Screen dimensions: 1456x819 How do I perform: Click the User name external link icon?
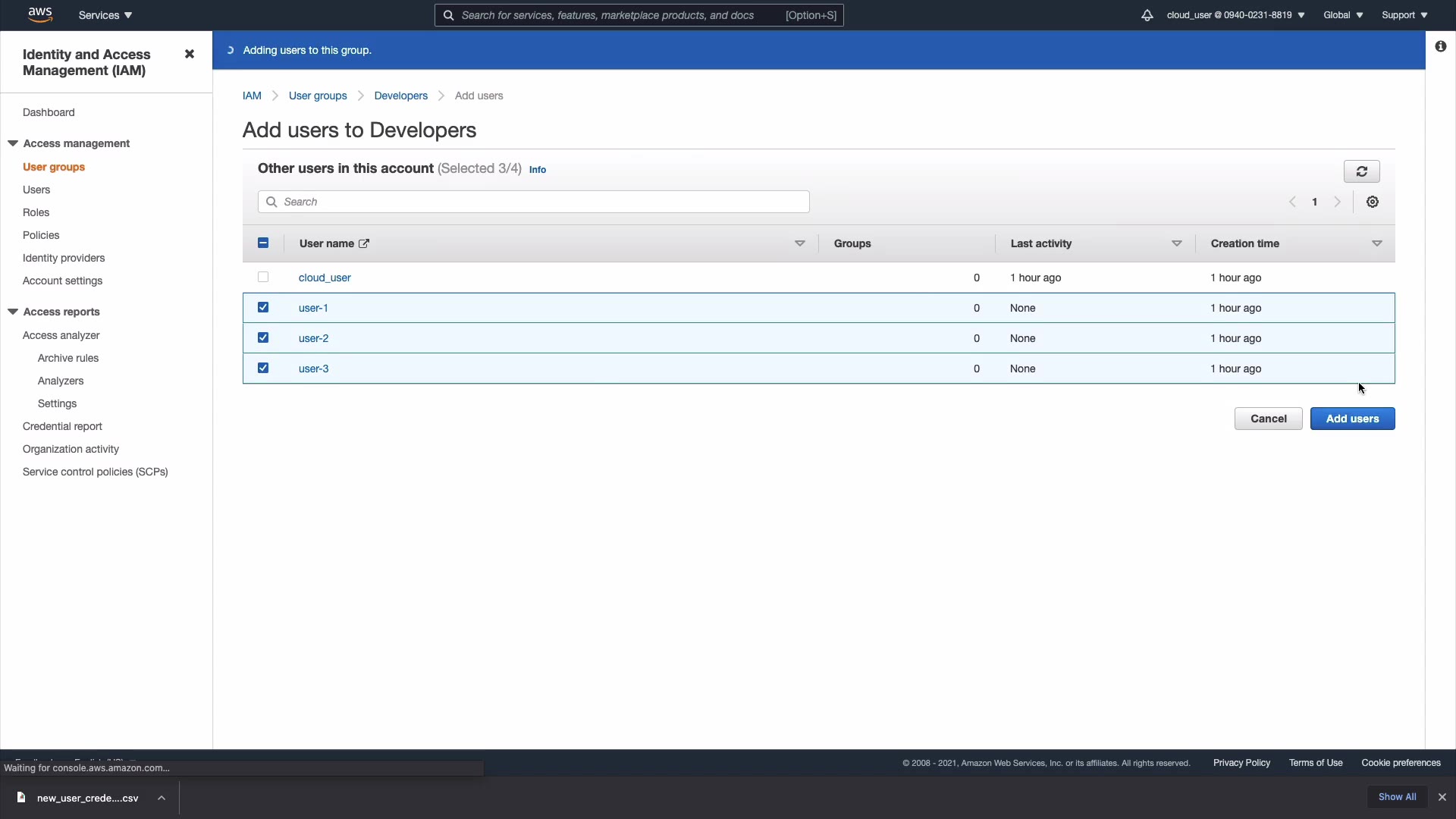364,243
